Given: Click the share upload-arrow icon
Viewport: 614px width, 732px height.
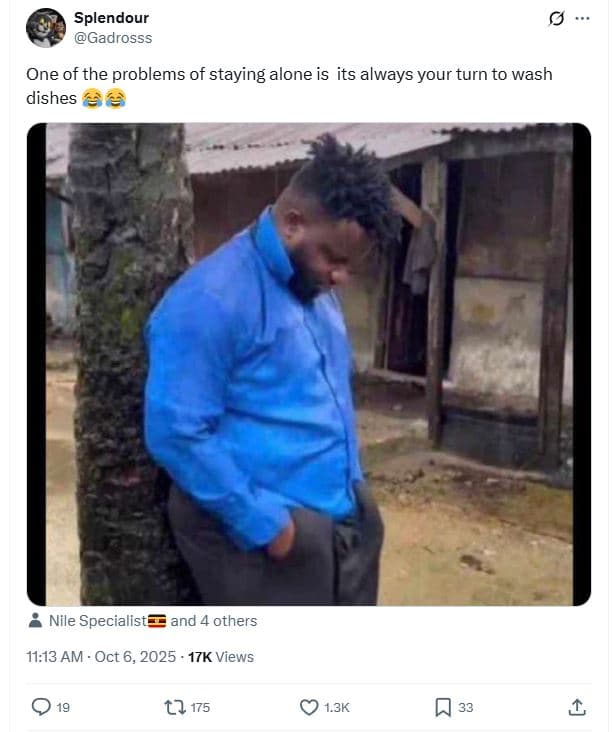Looking at the screenshot, I should (577, 707).
